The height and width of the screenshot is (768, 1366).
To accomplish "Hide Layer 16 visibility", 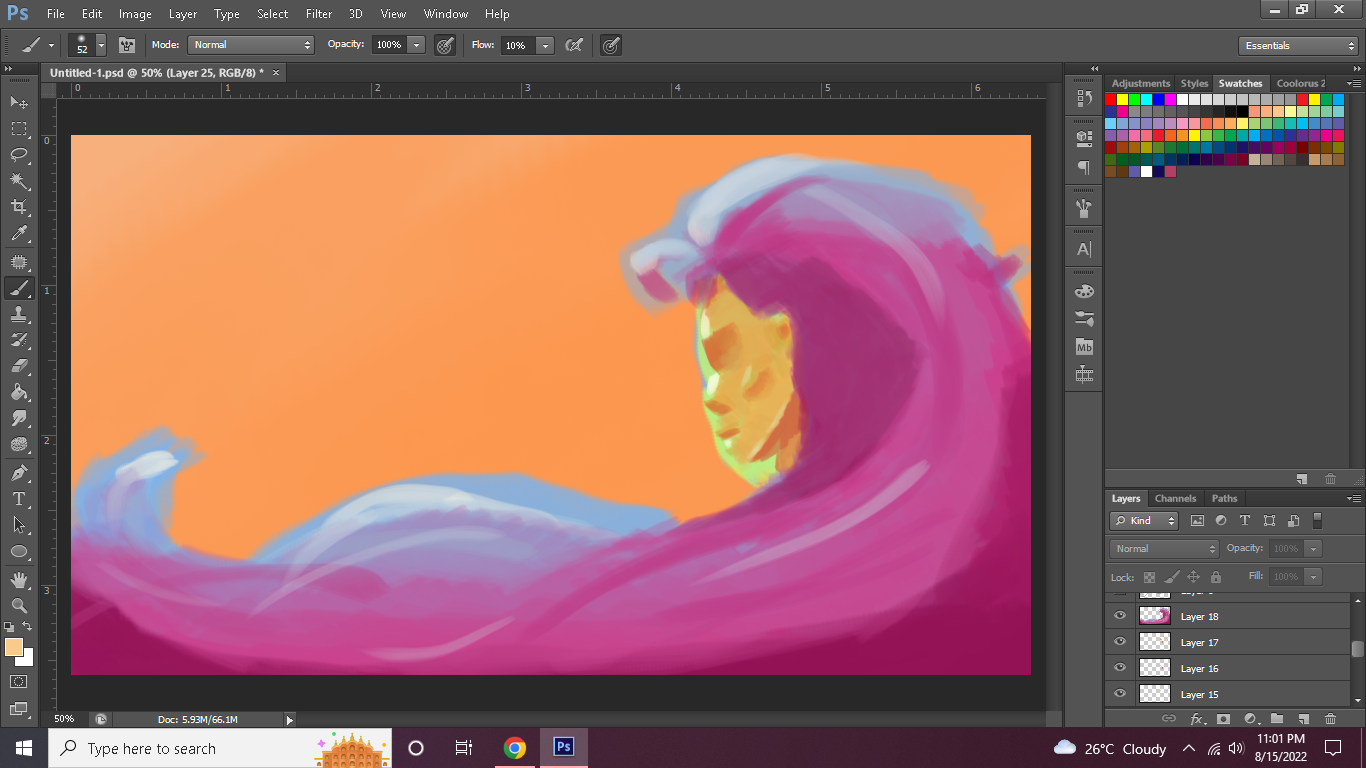I will (1120, 668).
